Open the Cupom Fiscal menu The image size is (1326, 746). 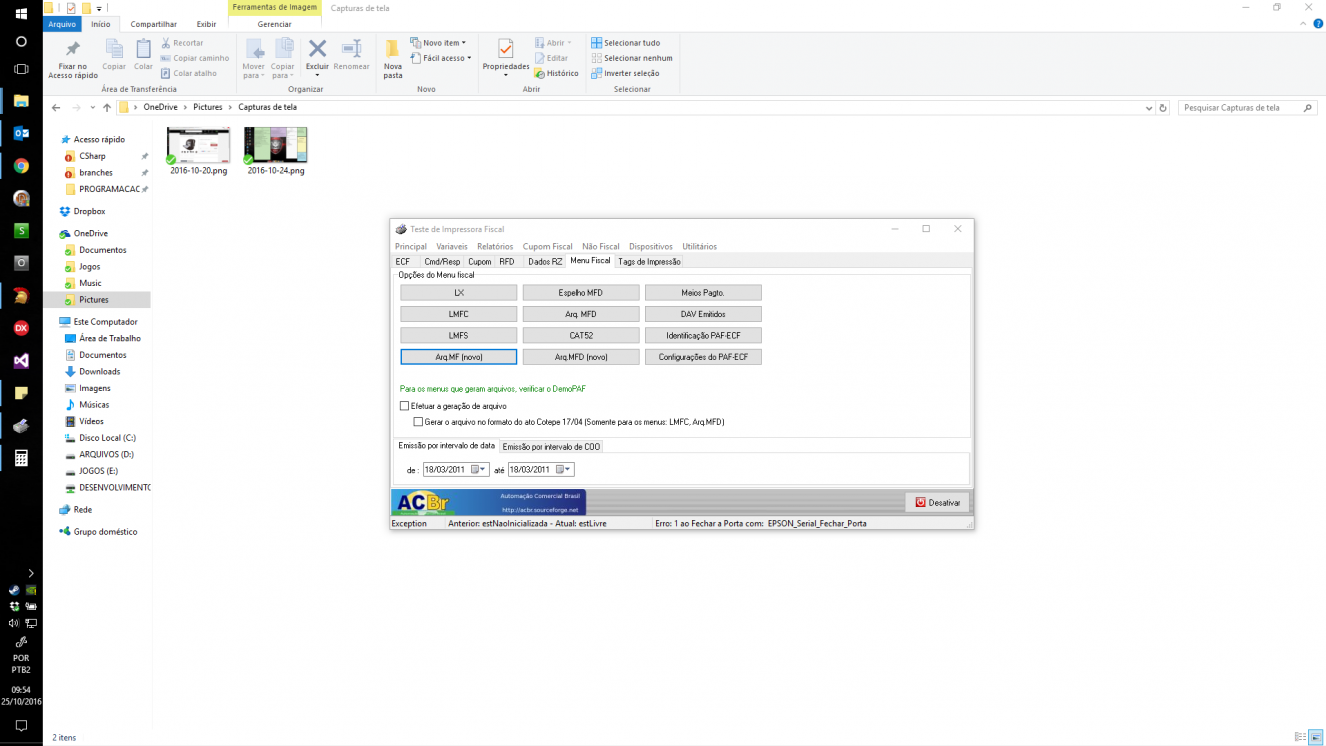(547, 246)
